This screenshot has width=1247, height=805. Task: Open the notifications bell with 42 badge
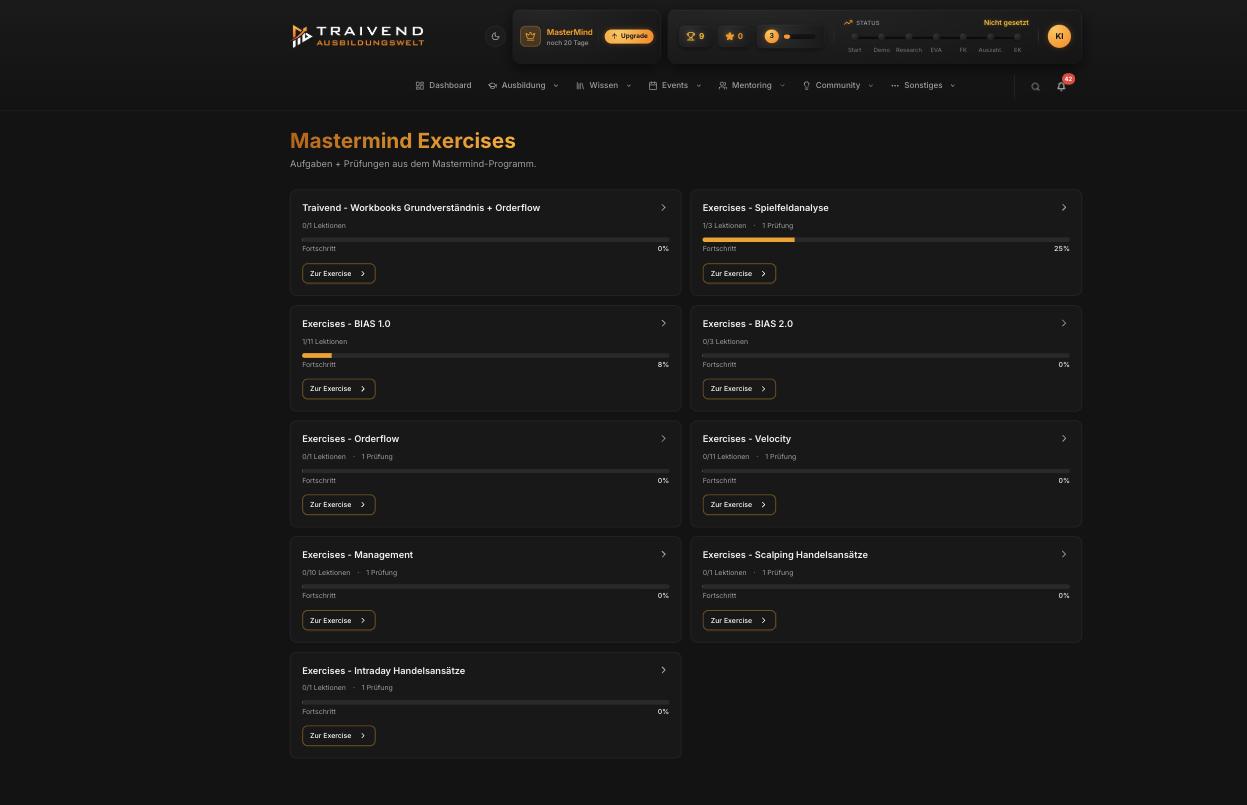tap(1061, 86)
